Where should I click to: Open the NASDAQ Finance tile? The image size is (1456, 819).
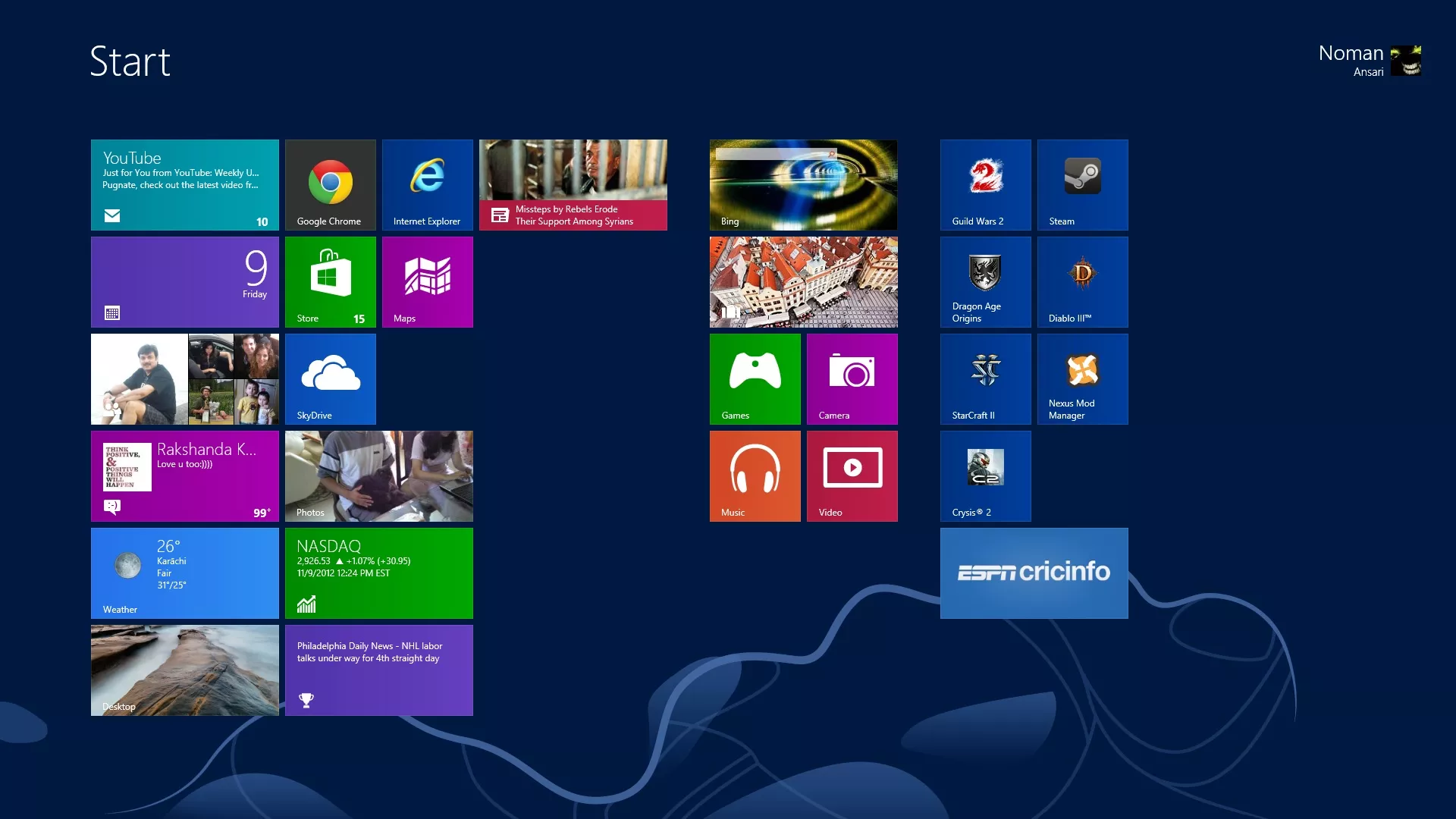coord(379,573)
